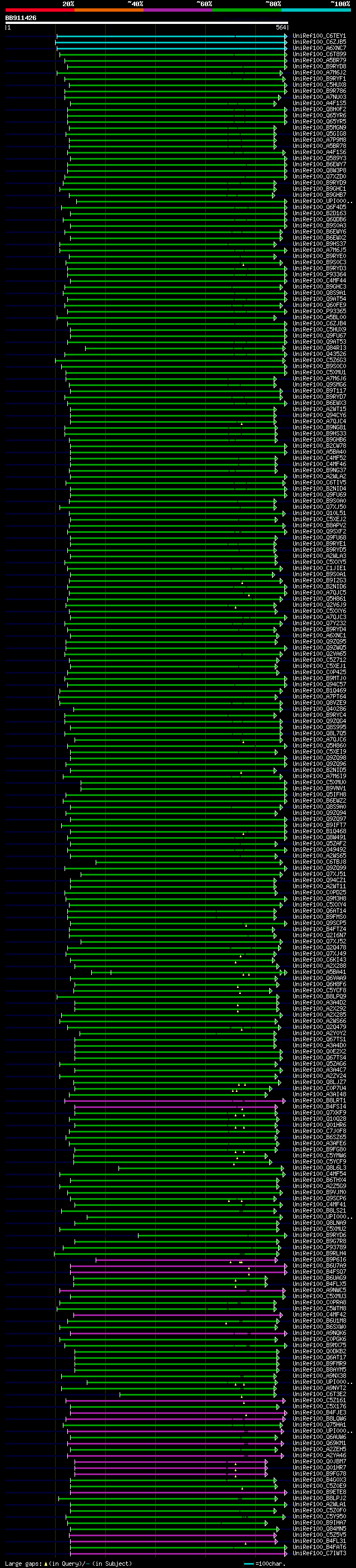Select hit label UniRef100_Q43526
The image size is (356, 1568).
click(x=319, y=354)
